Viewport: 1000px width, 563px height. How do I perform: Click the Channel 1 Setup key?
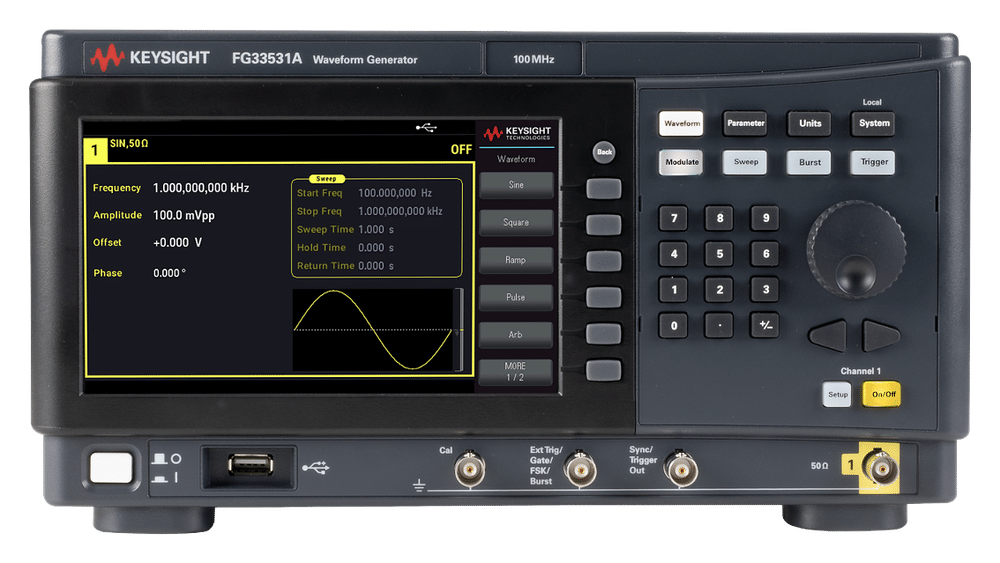pos(837,395)
